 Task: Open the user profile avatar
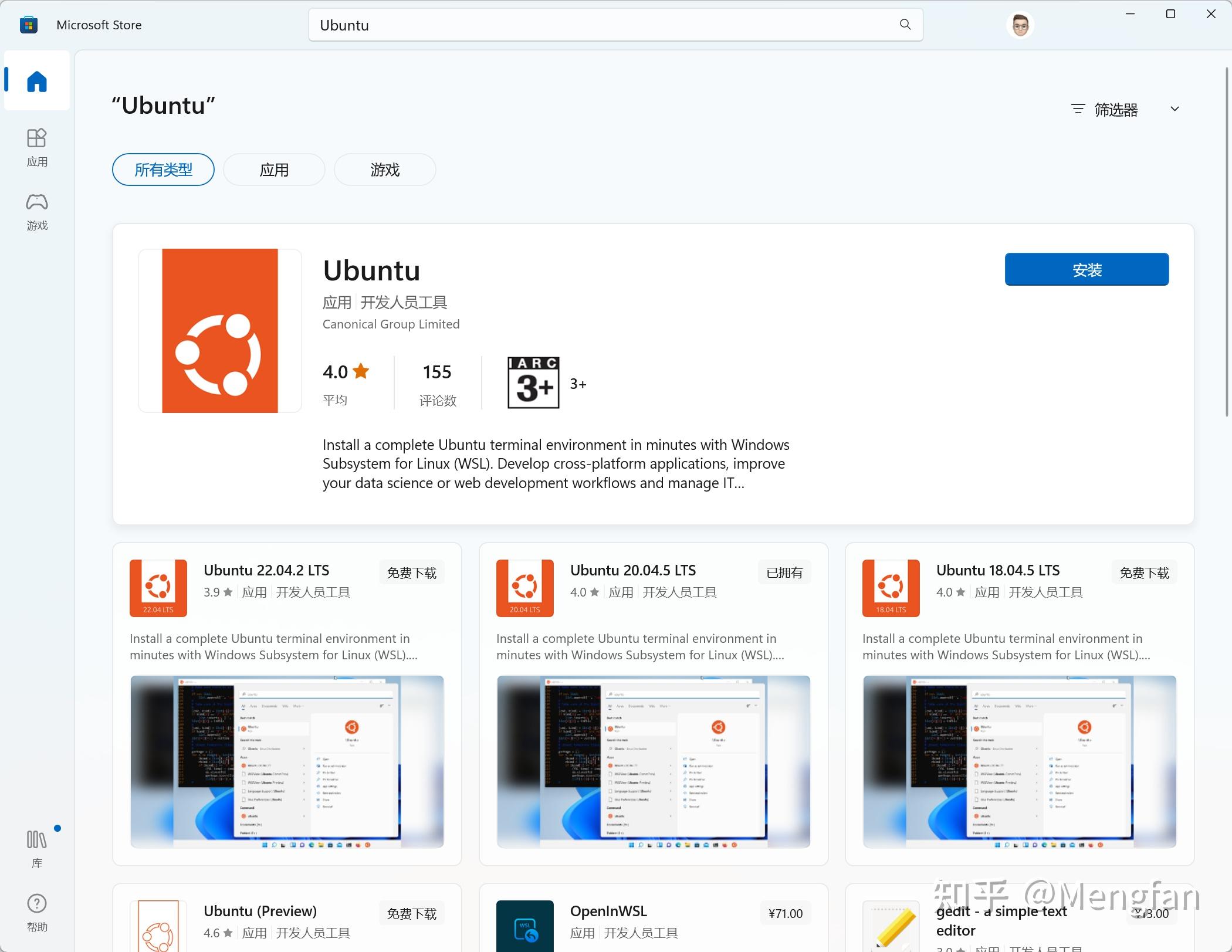pyautogui.click(x=1020, y=25)
